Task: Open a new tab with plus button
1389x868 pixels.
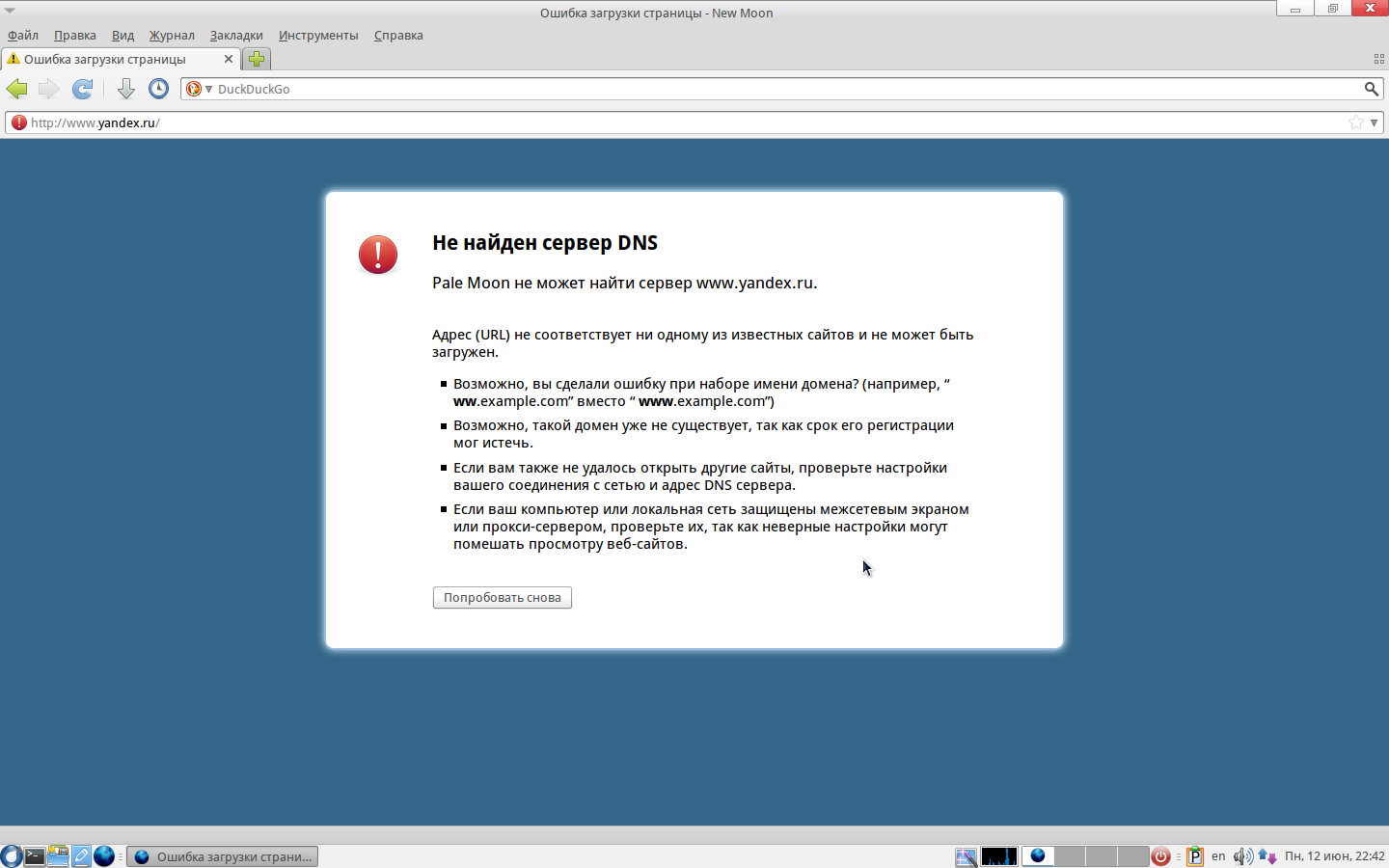Action: coord(257,59)
